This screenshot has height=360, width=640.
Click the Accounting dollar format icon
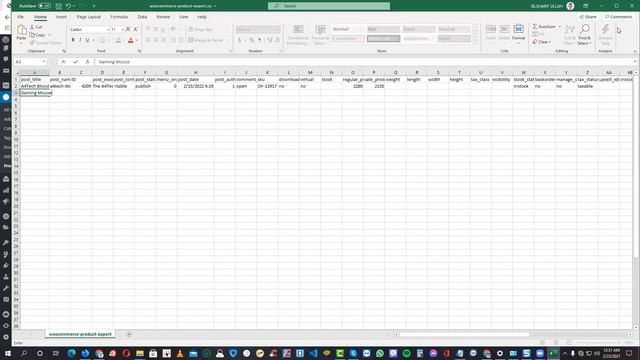point(240,40)
